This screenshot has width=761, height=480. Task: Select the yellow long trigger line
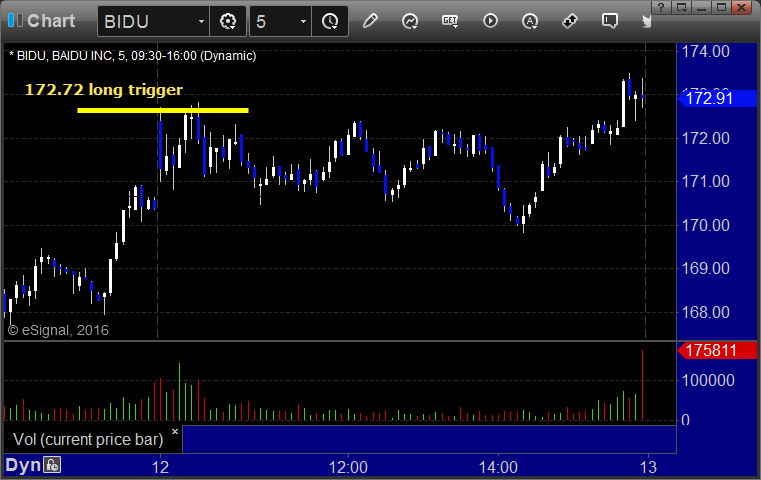(163, 111)
